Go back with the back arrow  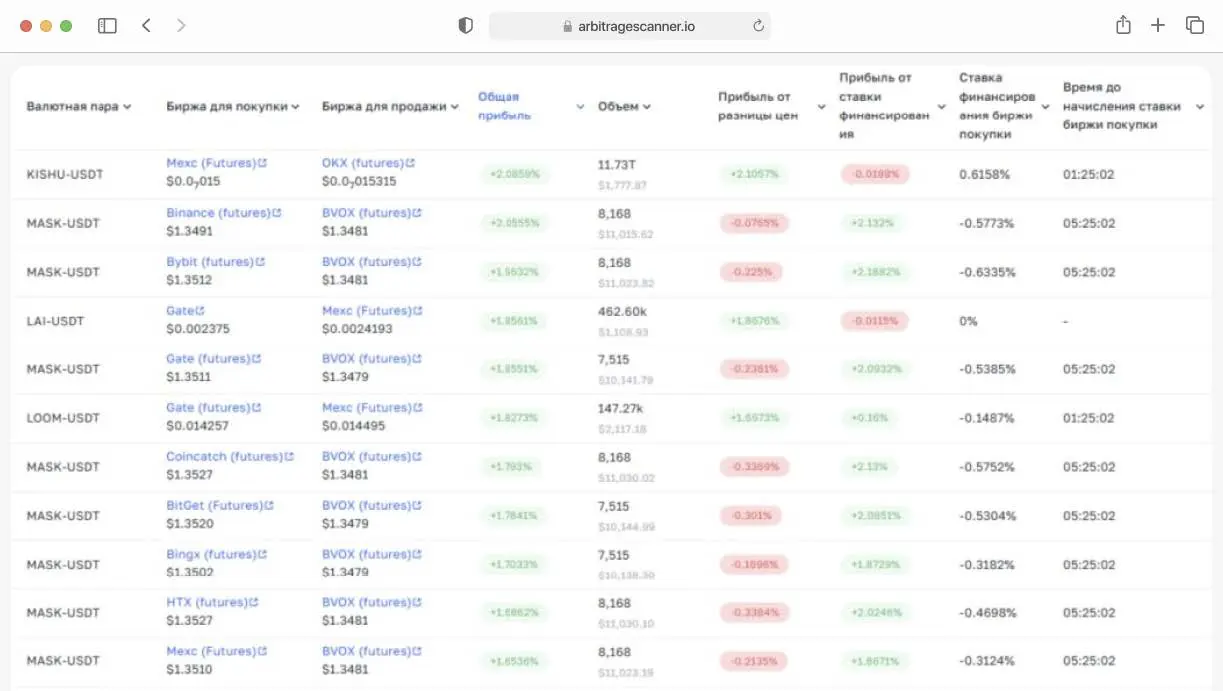click(146, 26)
